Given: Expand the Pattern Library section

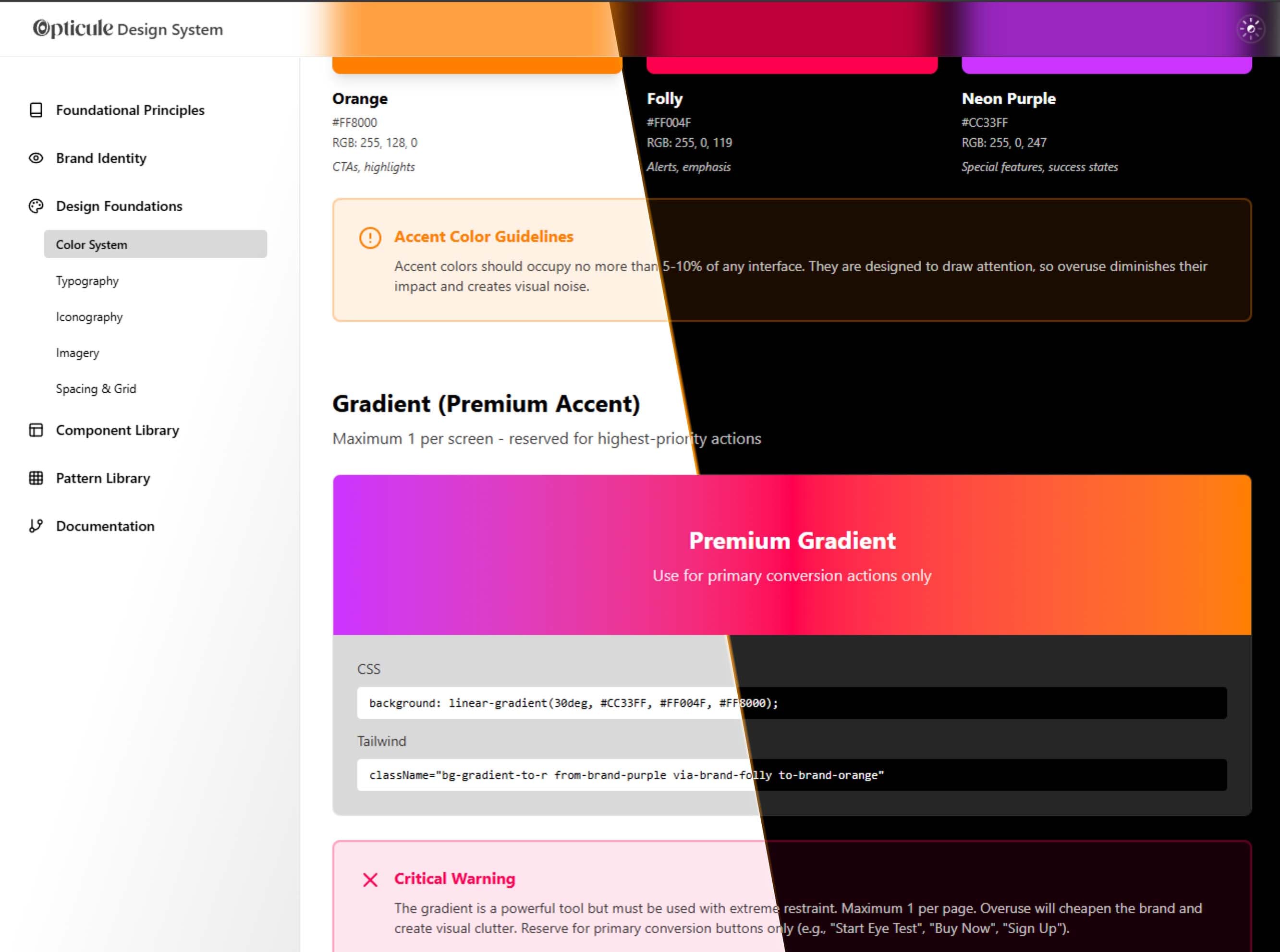Looking at the screenshot, I should click(103, 478).
